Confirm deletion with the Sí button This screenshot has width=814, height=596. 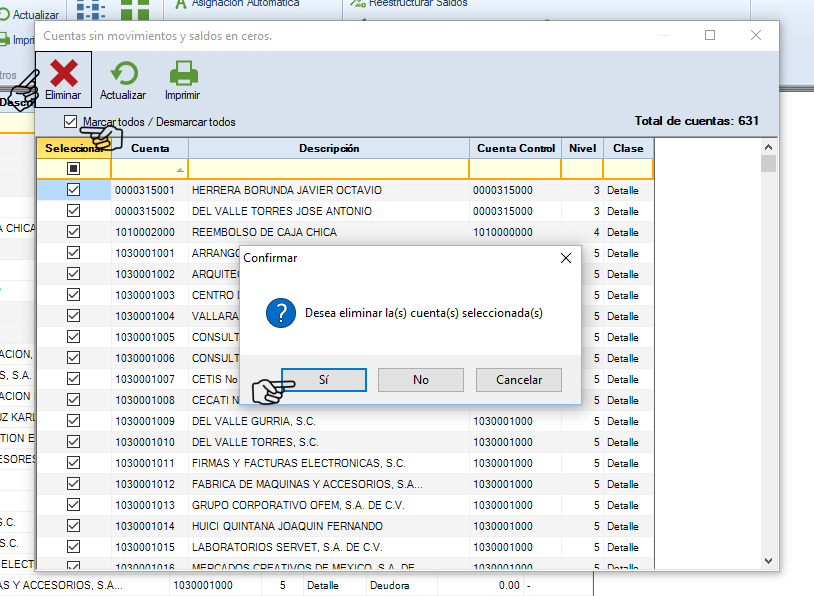(323, 380)
